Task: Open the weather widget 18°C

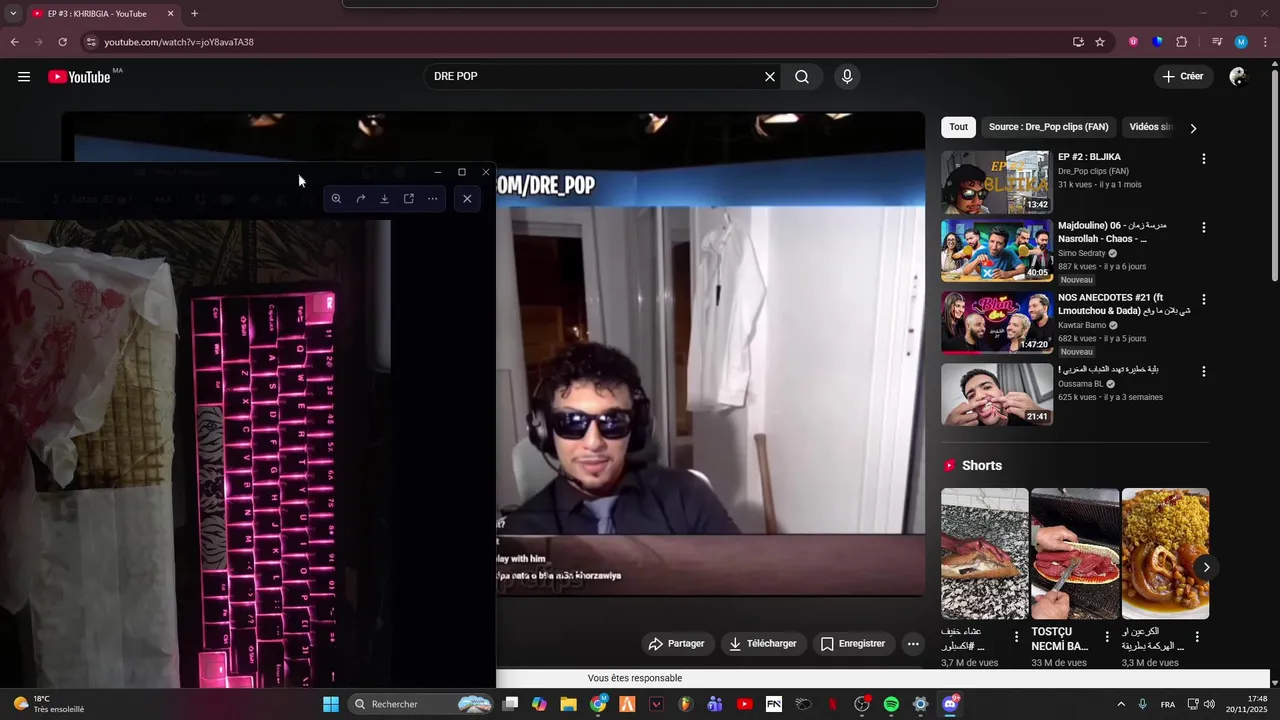Action: click(x=48, y=704)
